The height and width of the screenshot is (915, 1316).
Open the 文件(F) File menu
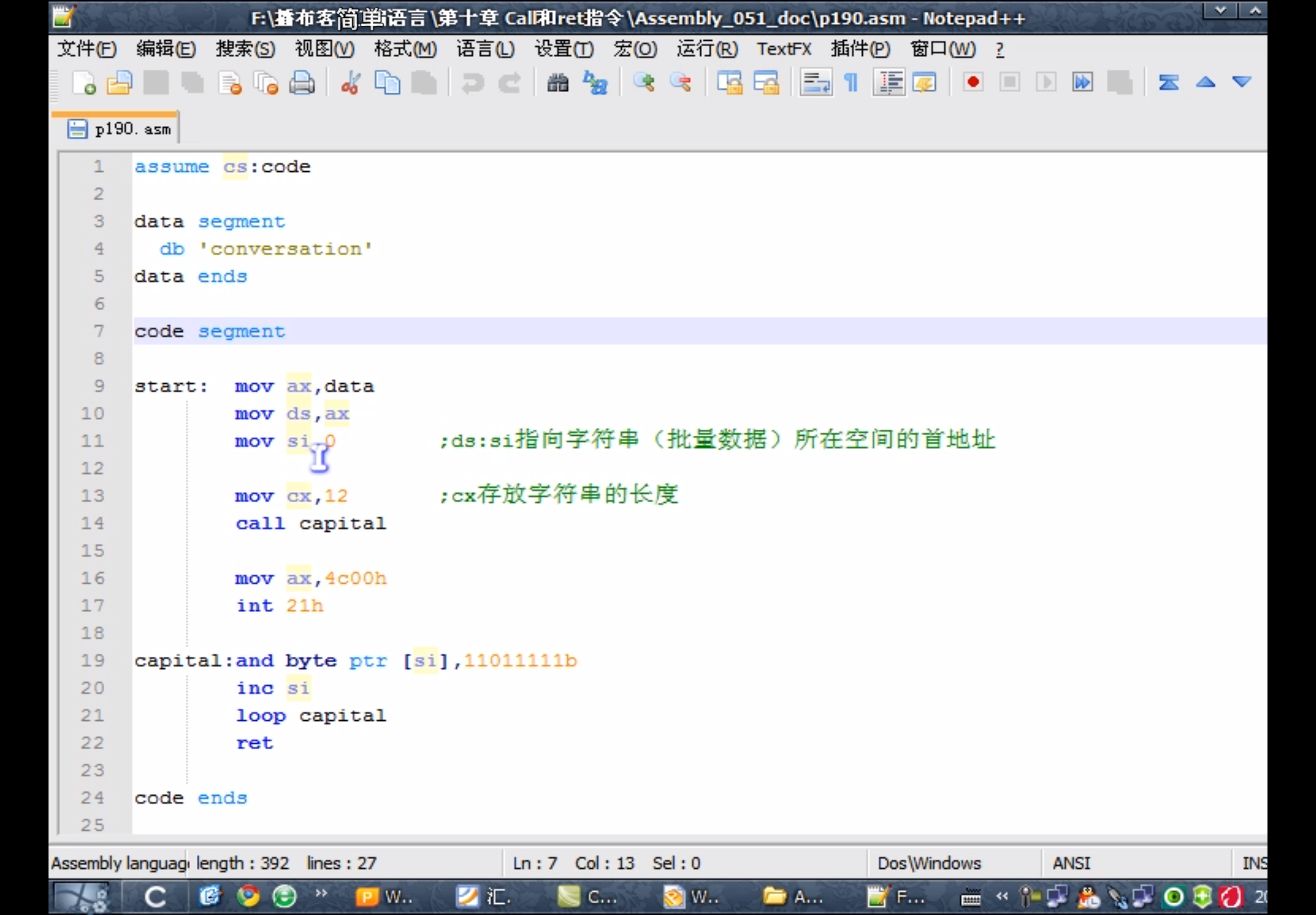[x=86, y=49]
